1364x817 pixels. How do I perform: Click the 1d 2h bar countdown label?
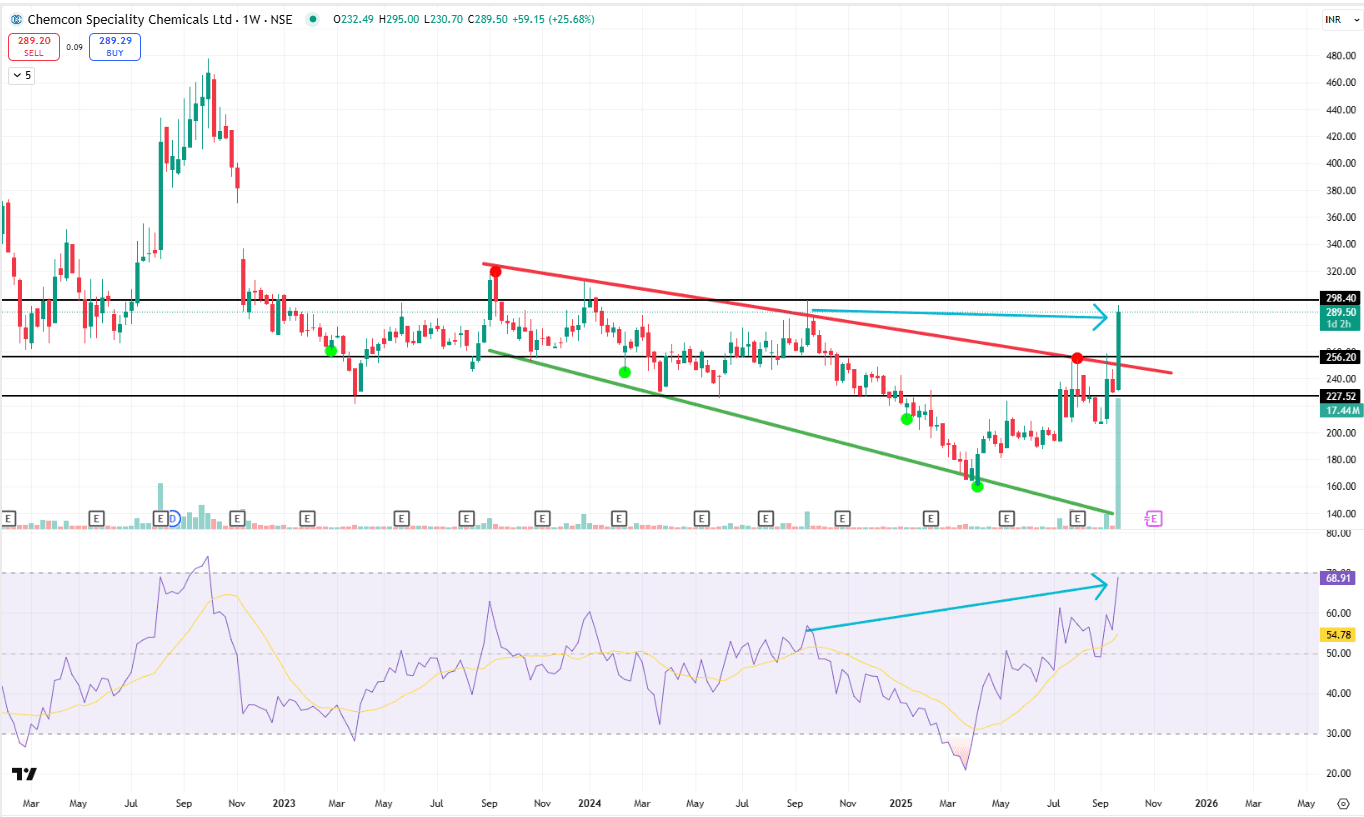pos(1340,324)
